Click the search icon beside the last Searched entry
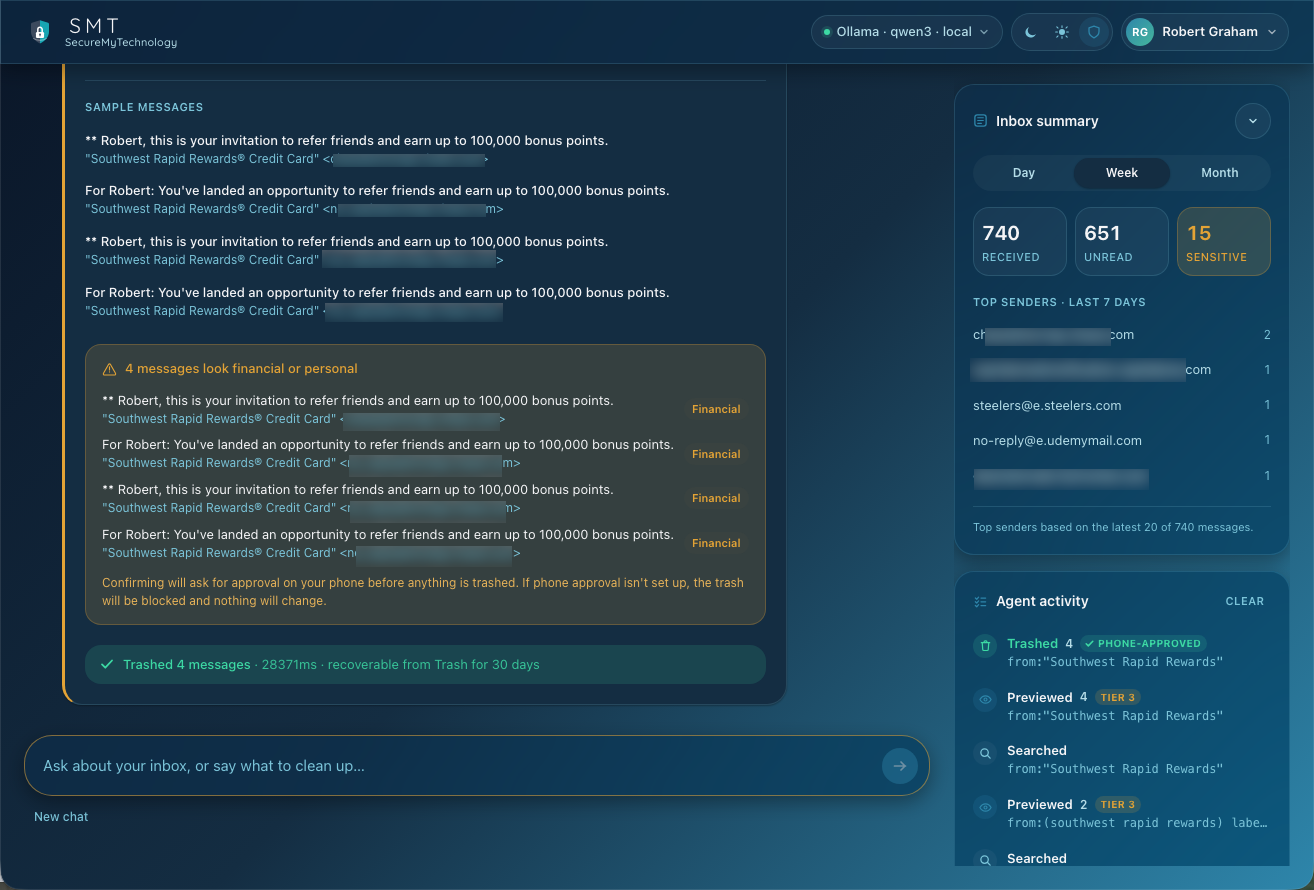The height and width of the screenshot is (890, 1314). [986, 860]
